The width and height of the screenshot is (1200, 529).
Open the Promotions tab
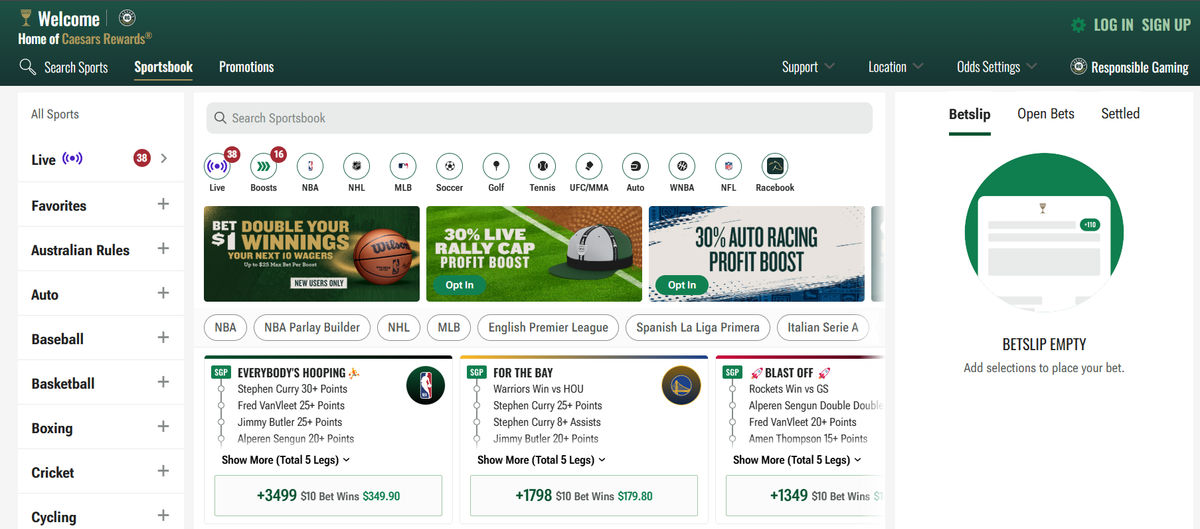pos(246,67)
